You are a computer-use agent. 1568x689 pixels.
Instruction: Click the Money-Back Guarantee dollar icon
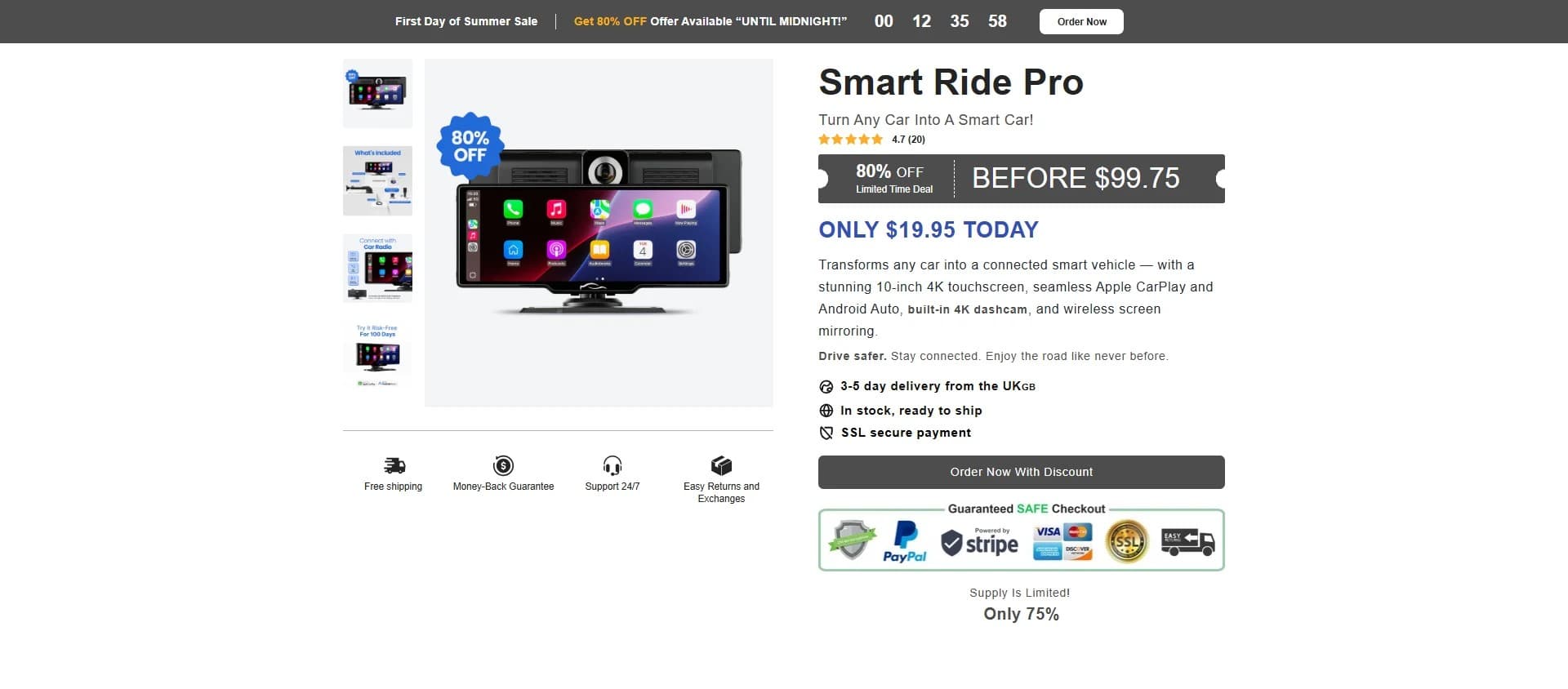(x=503, y=465)
